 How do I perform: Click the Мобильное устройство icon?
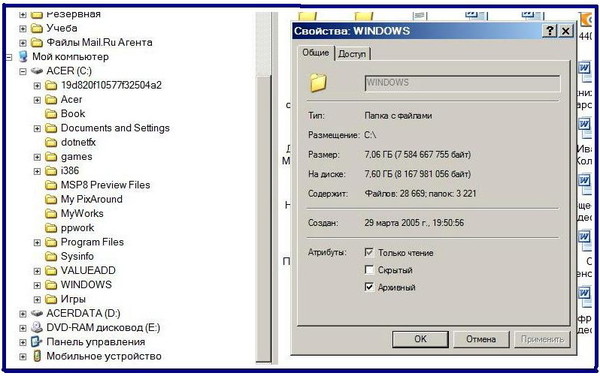pyautogui.click(x=37, y=356)
